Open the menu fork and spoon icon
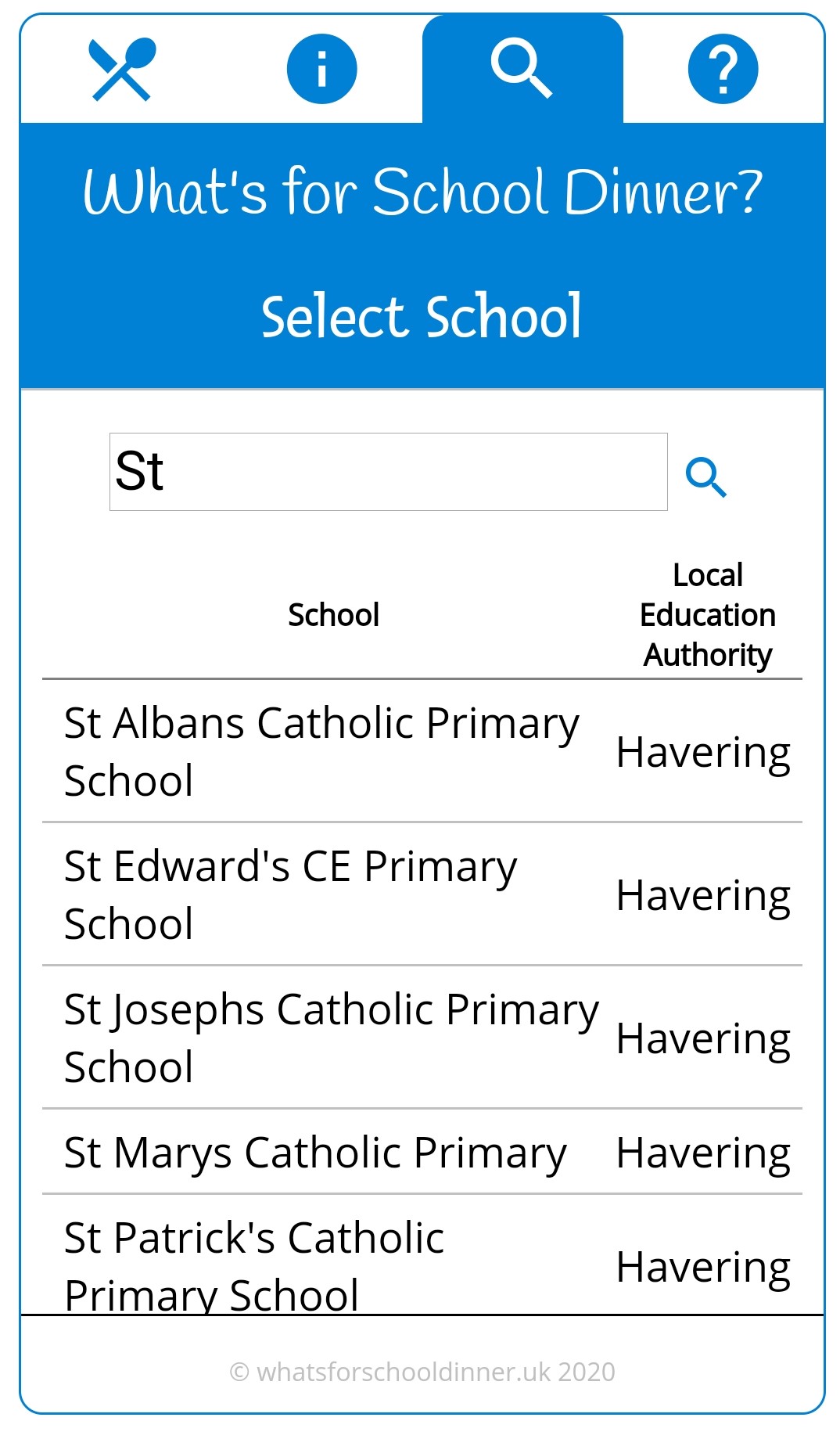This screenshot has width=840, height=1439. 121,70
